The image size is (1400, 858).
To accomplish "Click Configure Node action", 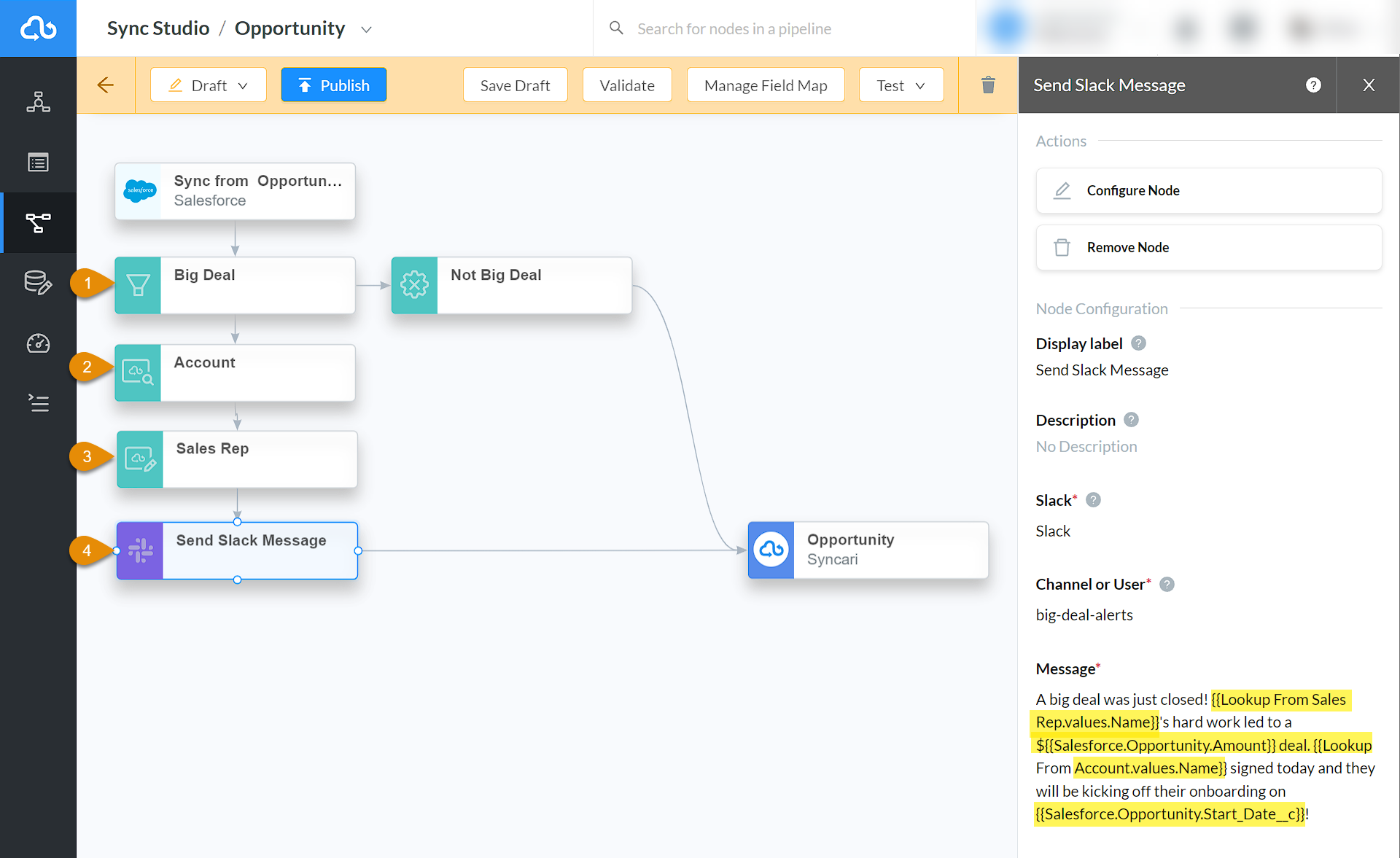I will click(1209, 190).
